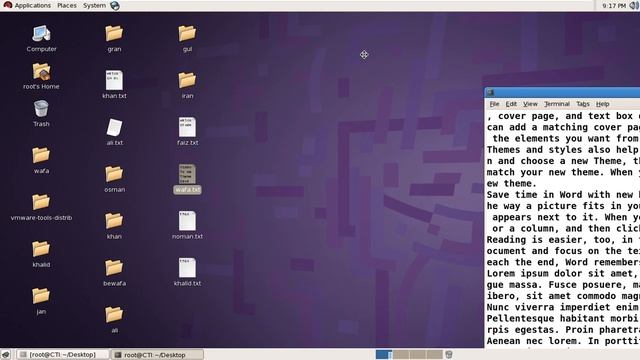Select the noman.txt file icon

tap(187, 221)
